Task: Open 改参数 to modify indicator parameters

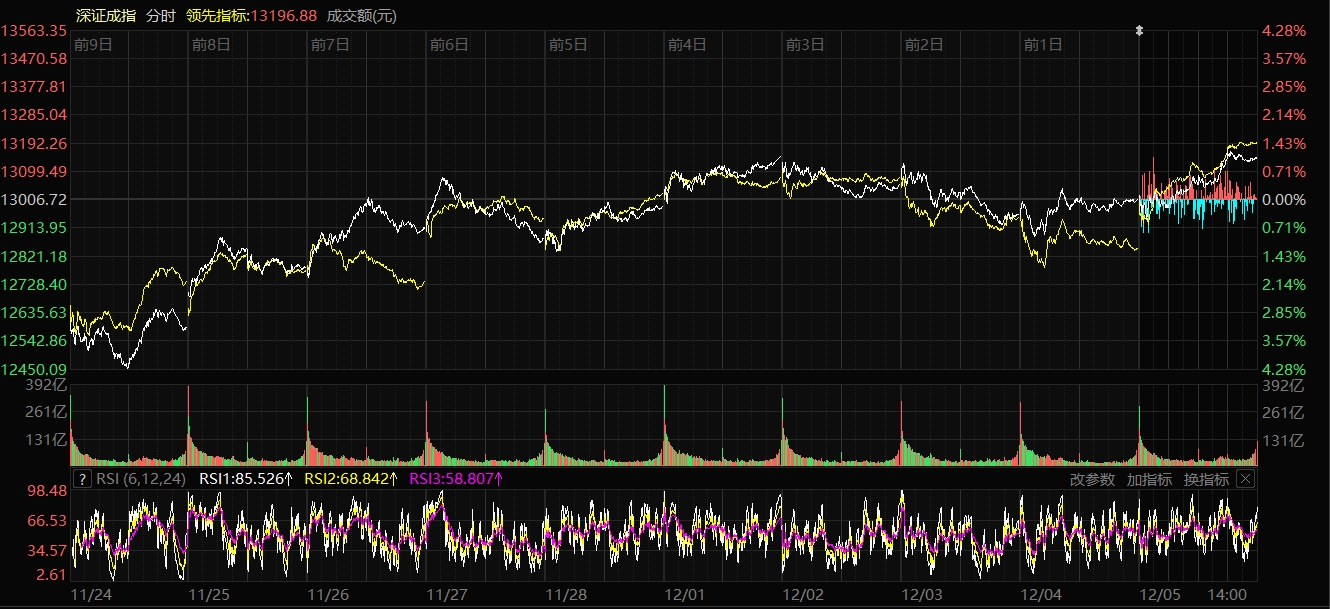Action: coord(1092,479)
